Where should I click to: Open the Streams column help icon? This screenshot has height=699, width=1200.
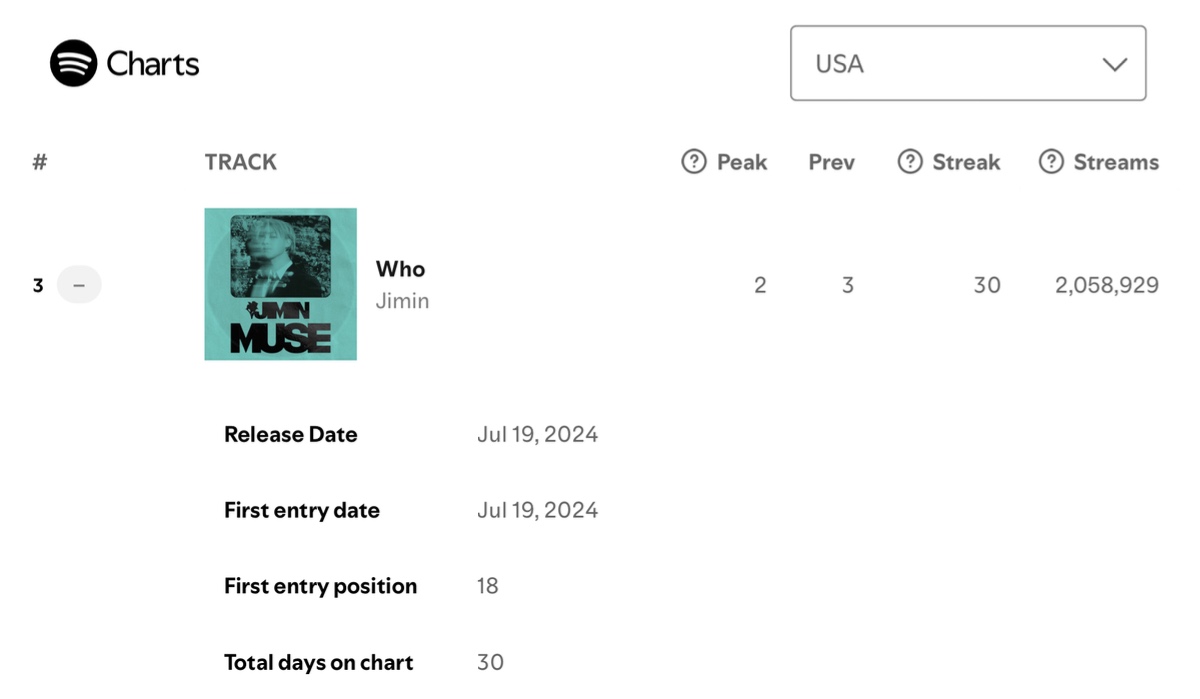(1051, 161)
